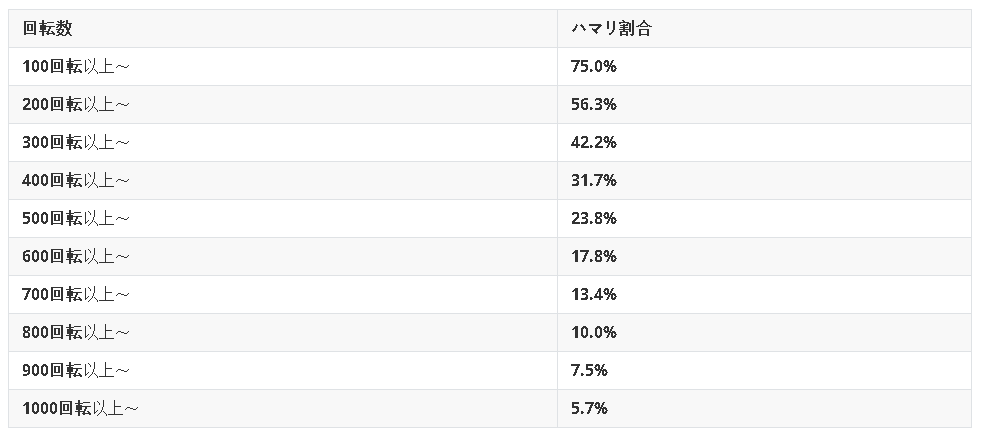985x440 pixels.
Task: Click the 10.0% value cell
Action: coord(594,333)
